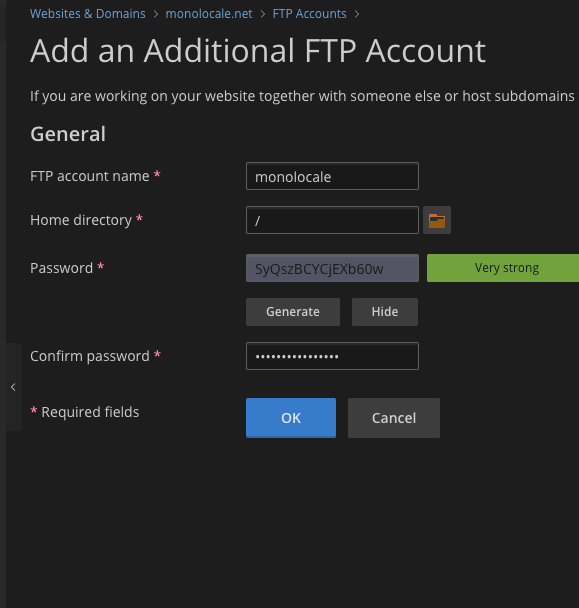Click the Add an Additional FTP Account title
Viewport: 579px width, 608px height.
point(258,51)
